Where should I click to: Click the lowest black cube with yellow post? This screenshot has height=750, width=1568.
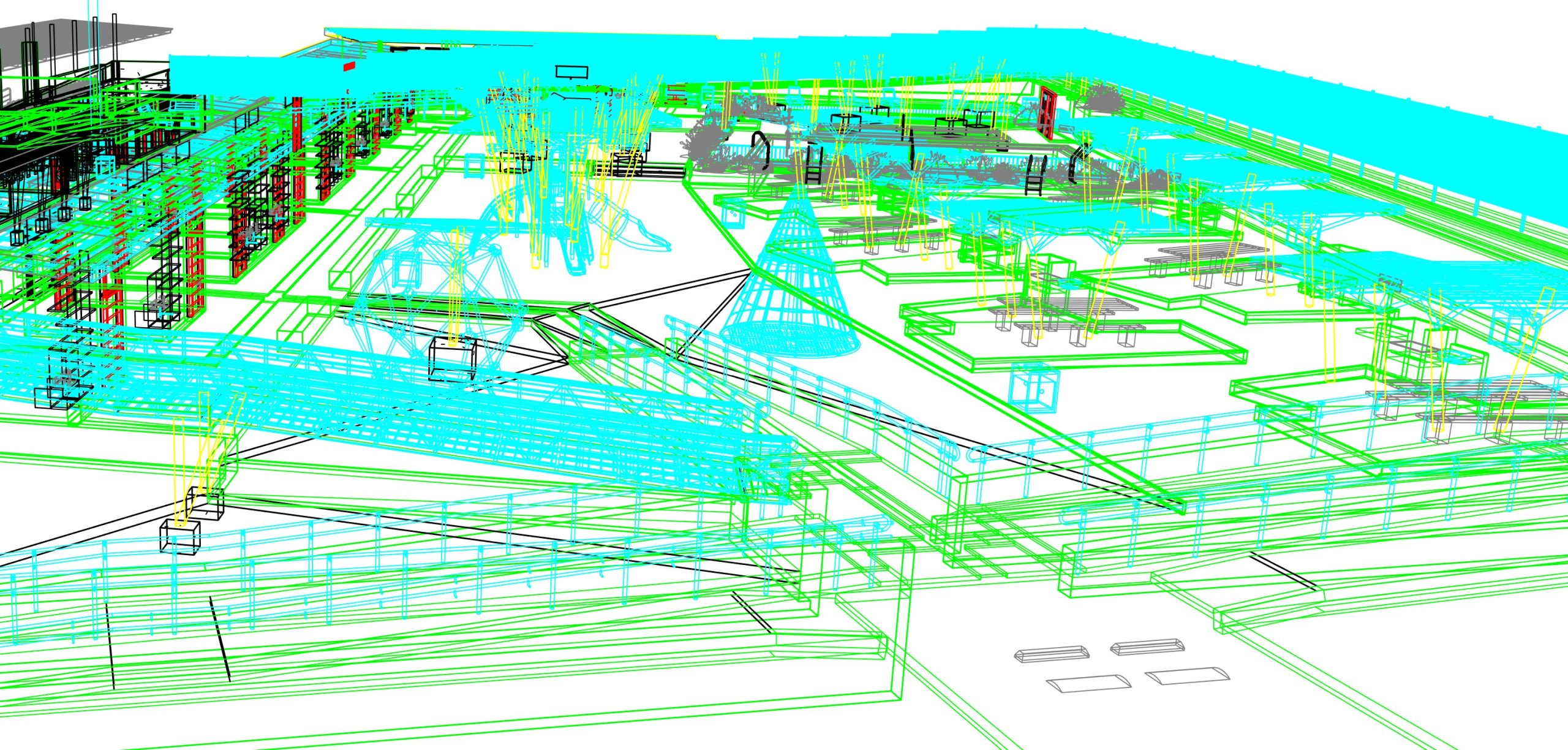pos(179,537)
